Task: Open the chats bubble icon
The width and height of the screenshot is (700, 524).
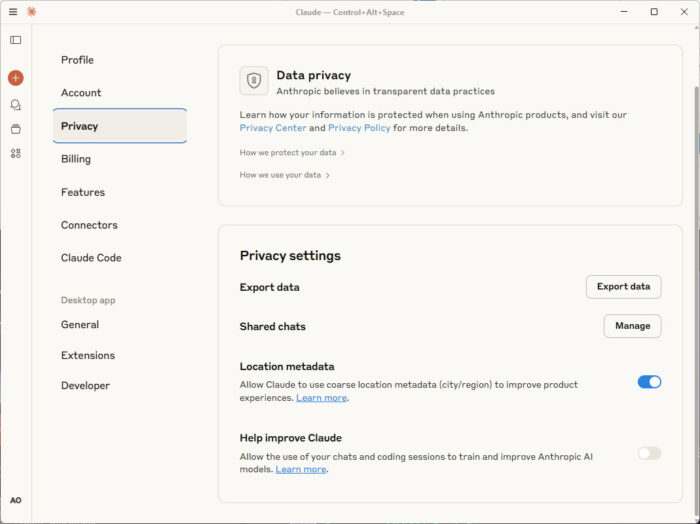Action: tap(15, 104)
